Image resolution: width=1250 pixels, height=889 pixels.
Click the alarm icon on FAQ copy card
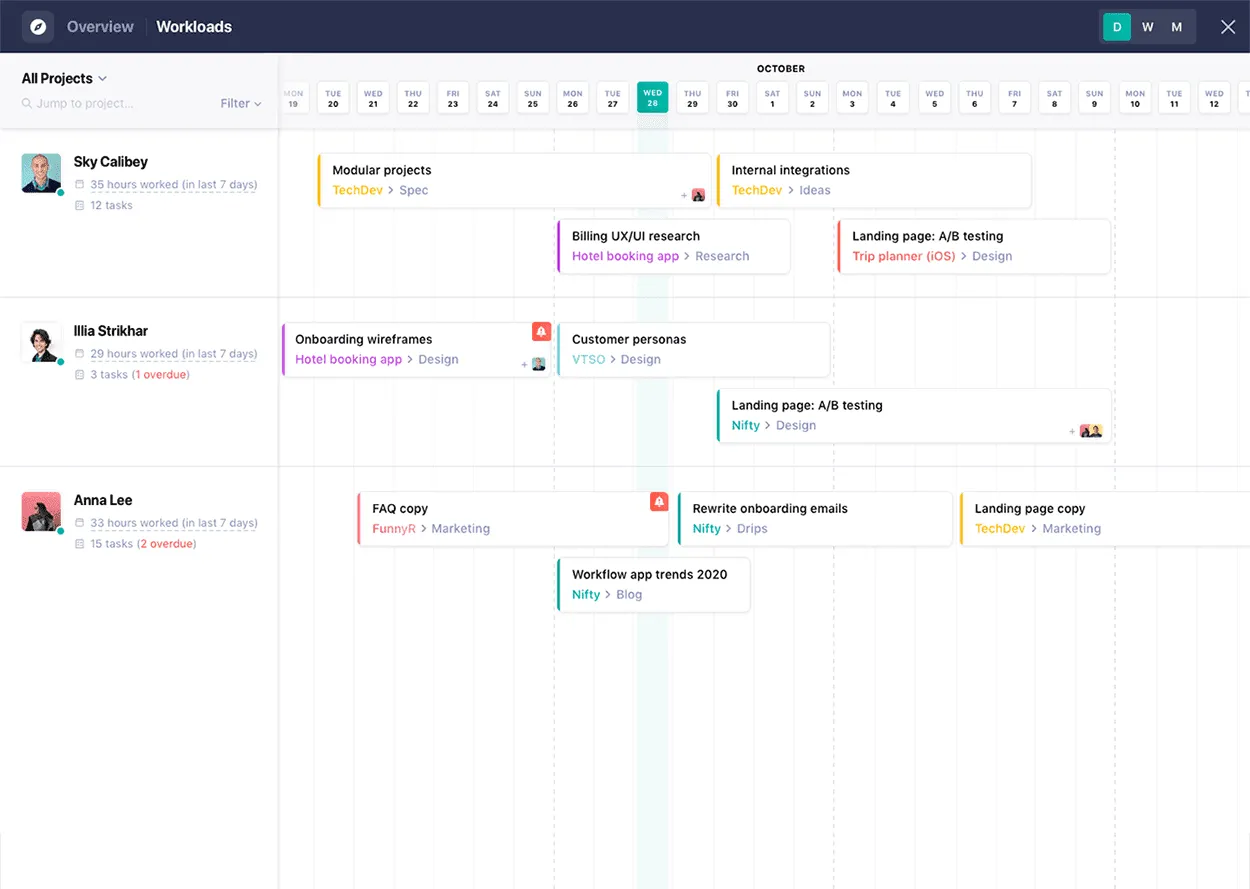[658, 501]
